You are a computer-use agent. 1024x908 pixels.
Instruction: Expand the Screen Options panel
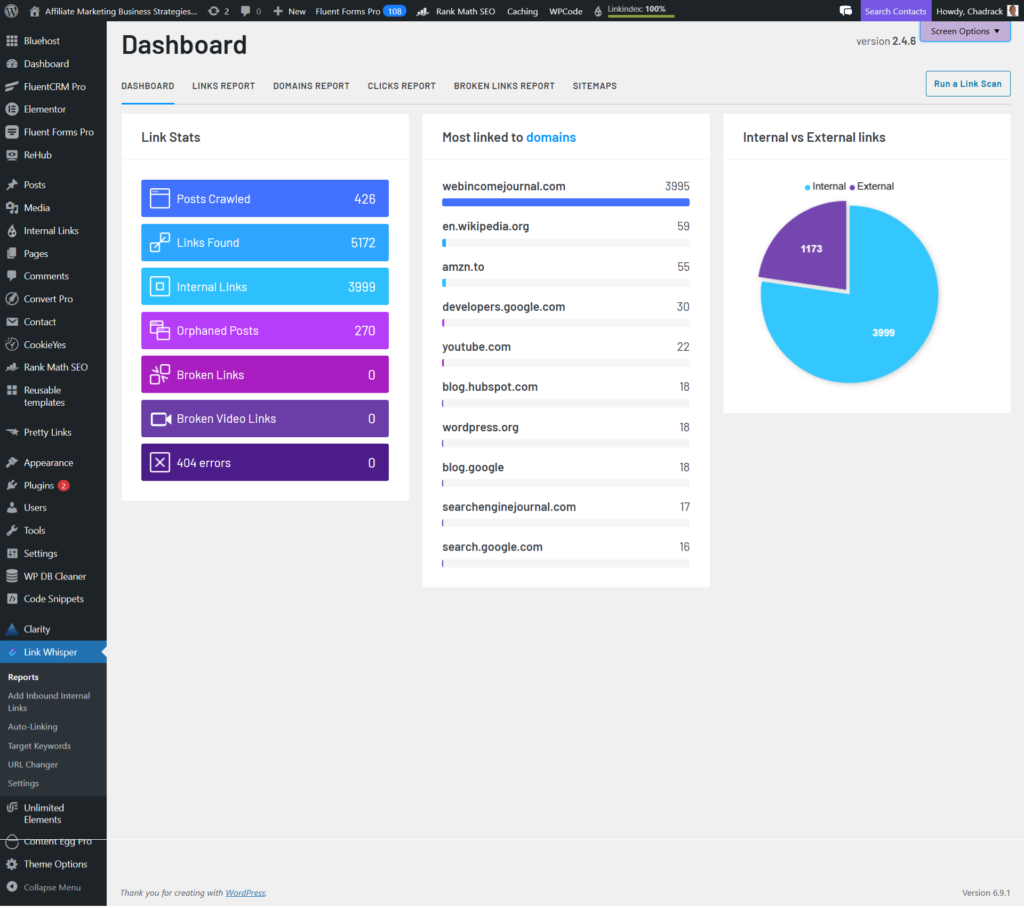(963, 31)
